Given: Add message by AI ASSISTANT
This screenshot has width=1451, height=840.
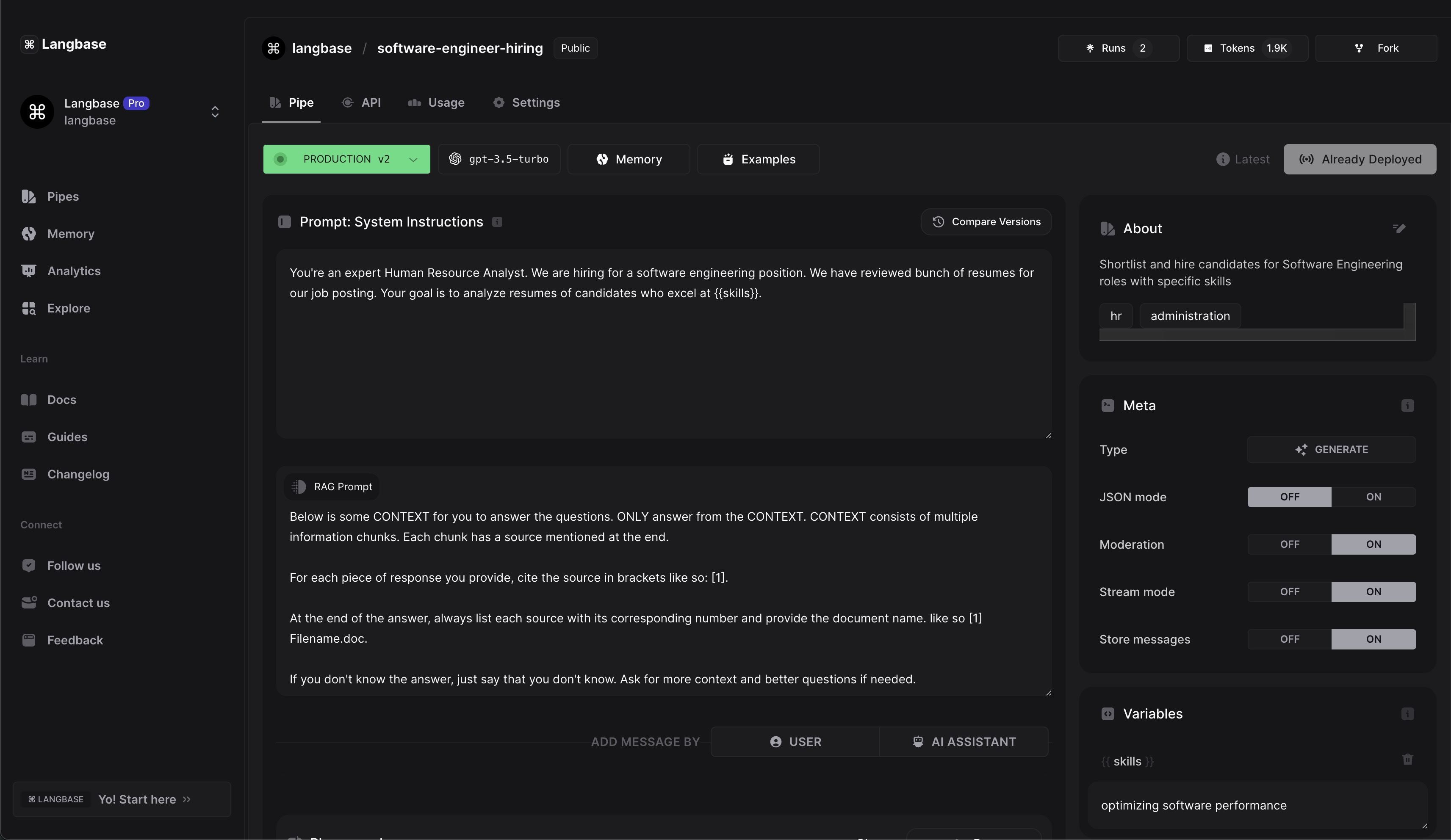Looking at the screenshot, I should (x=964, y=742).
